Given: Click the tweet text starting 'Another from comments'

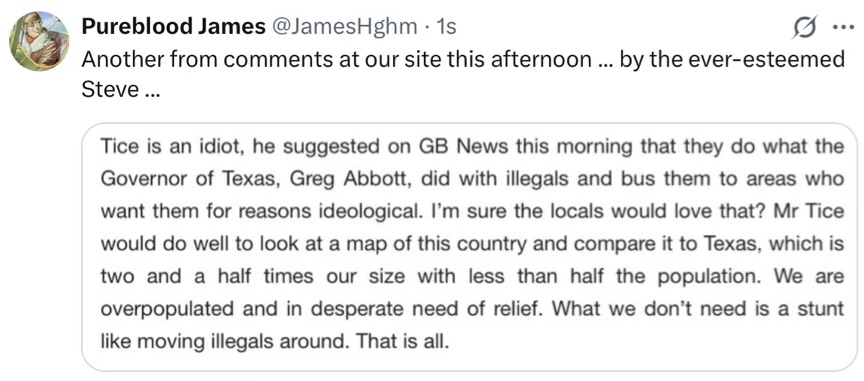Looking at the screenshot, I should [463, 74].
